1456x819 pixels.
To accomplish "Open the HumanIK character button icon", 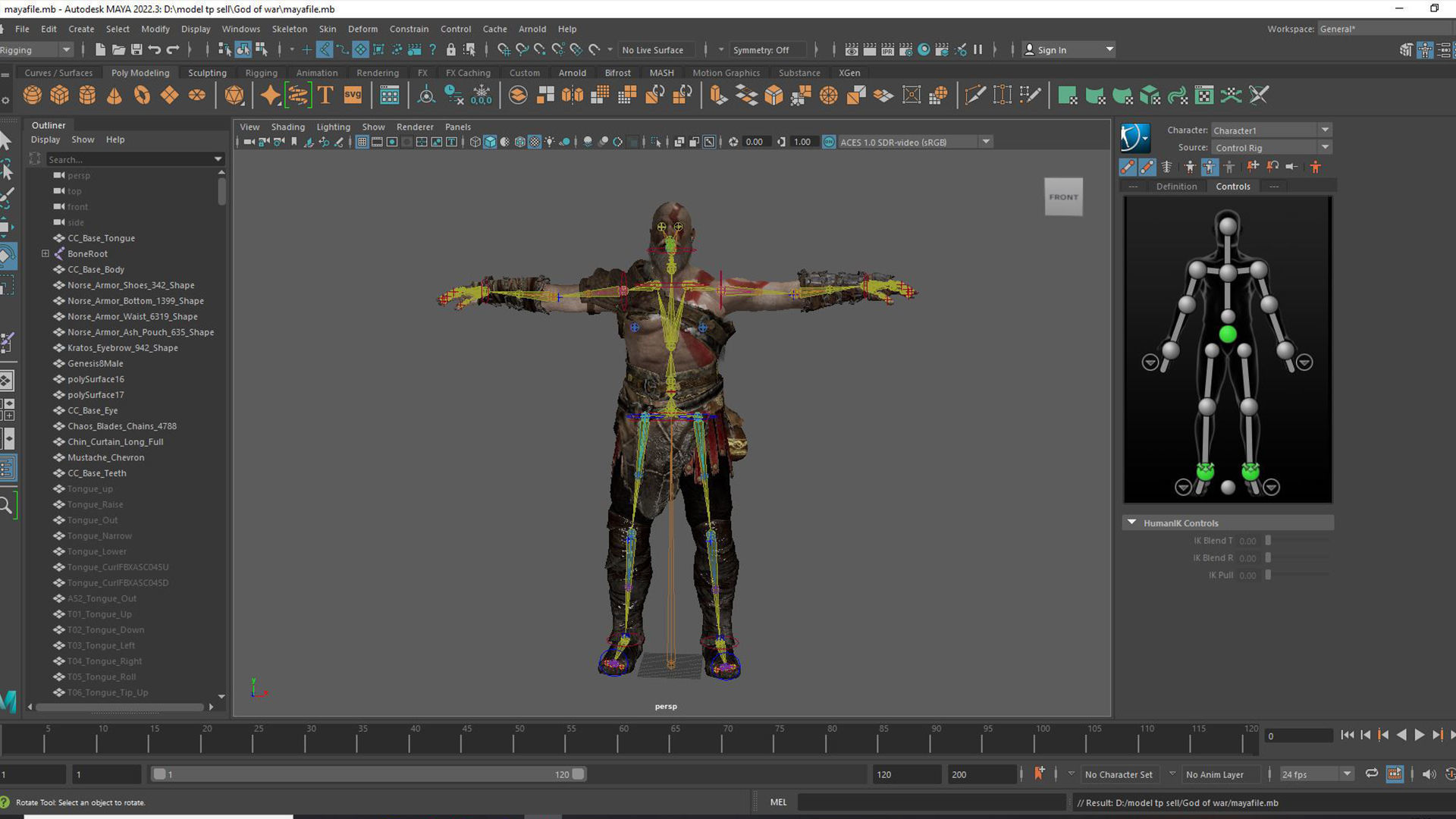I will click(1135, 139).
